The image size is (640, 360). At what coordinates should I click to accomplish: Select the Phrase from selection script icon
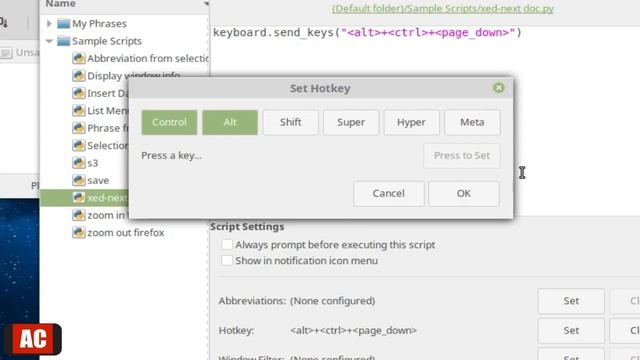pos(79,128)
